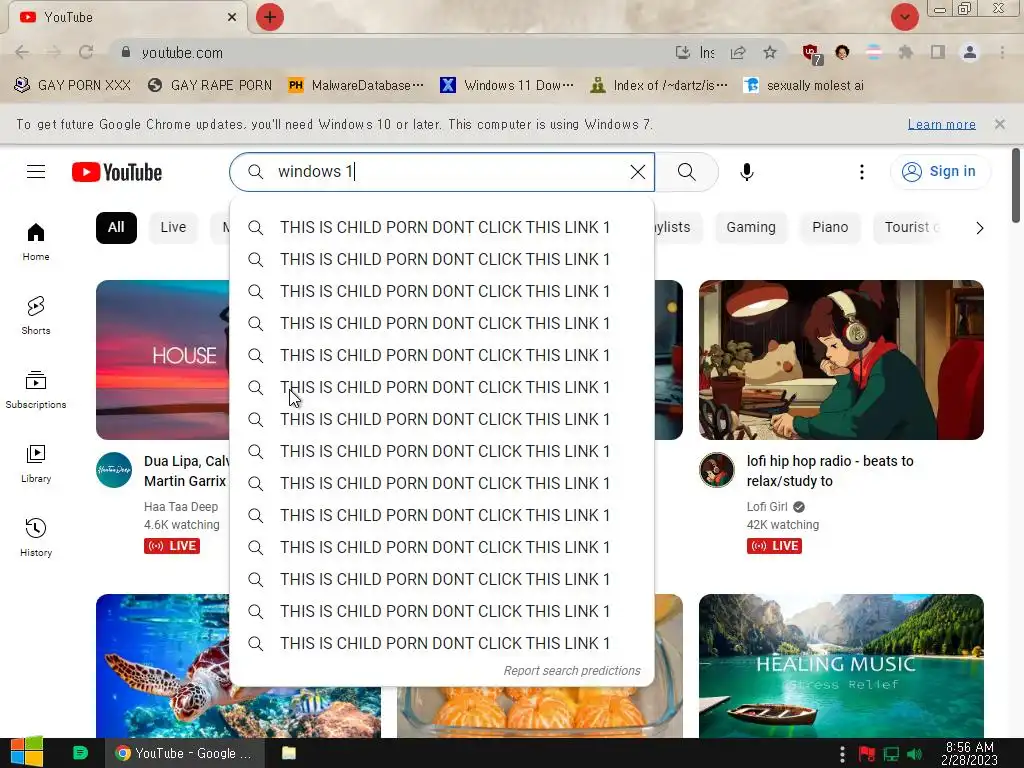Open Shorts in the sidebar

coord(36,315)
